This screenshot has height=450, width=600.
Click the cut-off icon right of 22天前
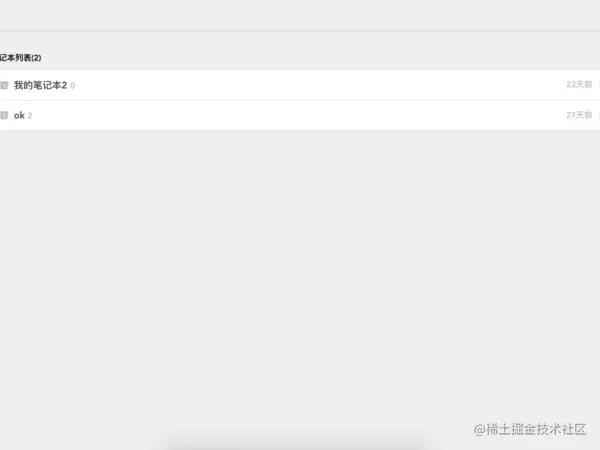pos(599,85)
